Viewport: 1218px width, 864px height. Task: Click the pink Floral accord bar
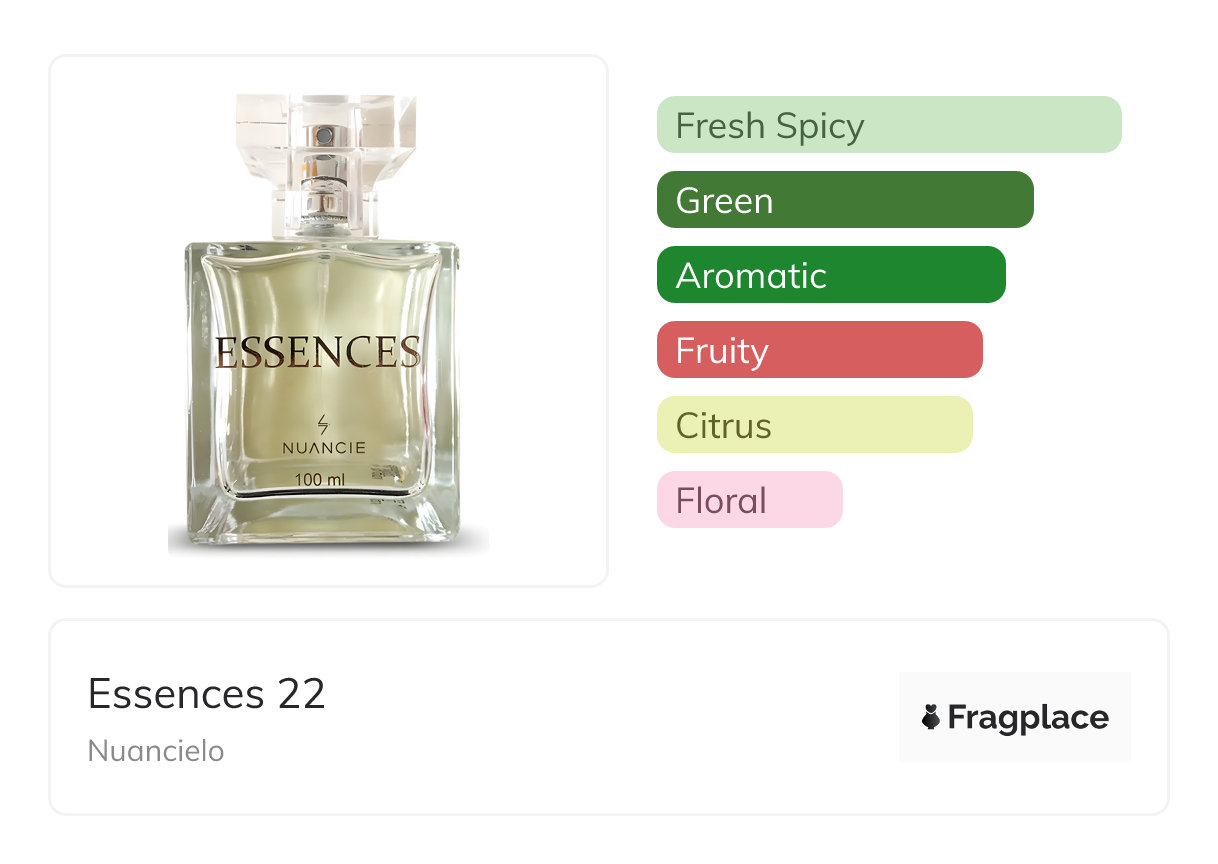pyautogui.click(x=749, y=500)
